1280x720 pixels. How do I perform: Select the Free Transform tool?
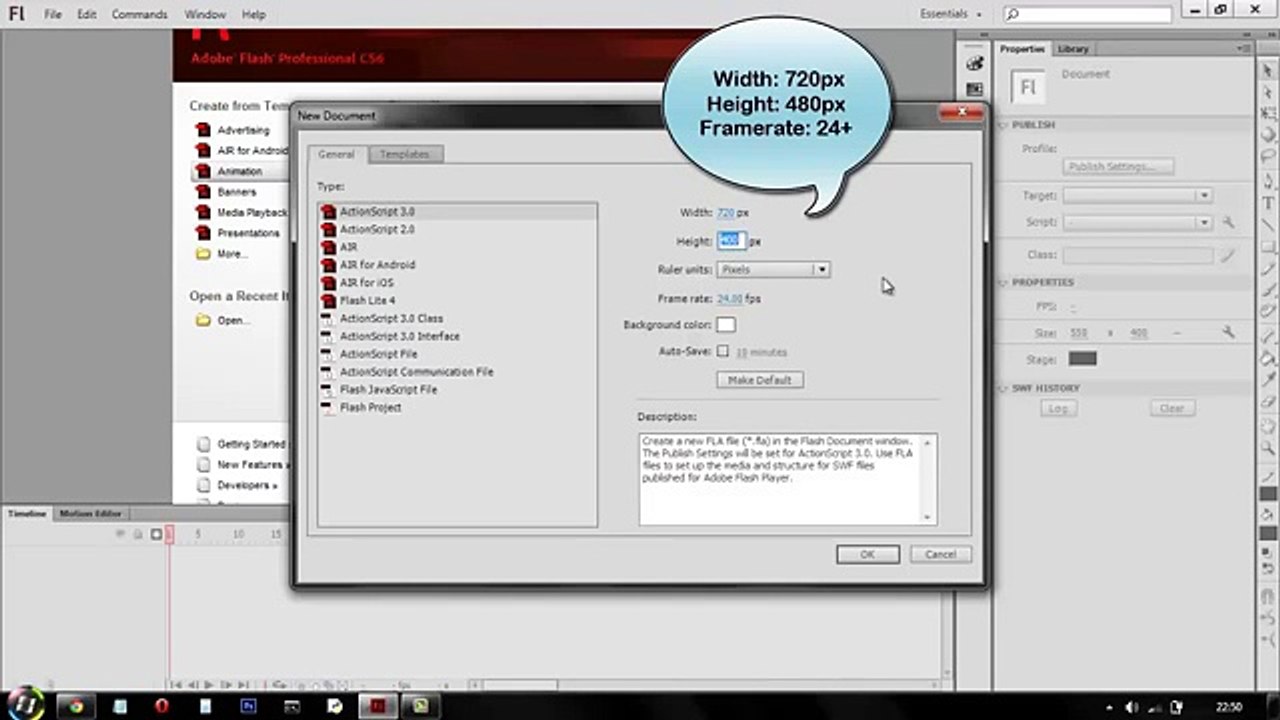click(x=1268, y=115)
